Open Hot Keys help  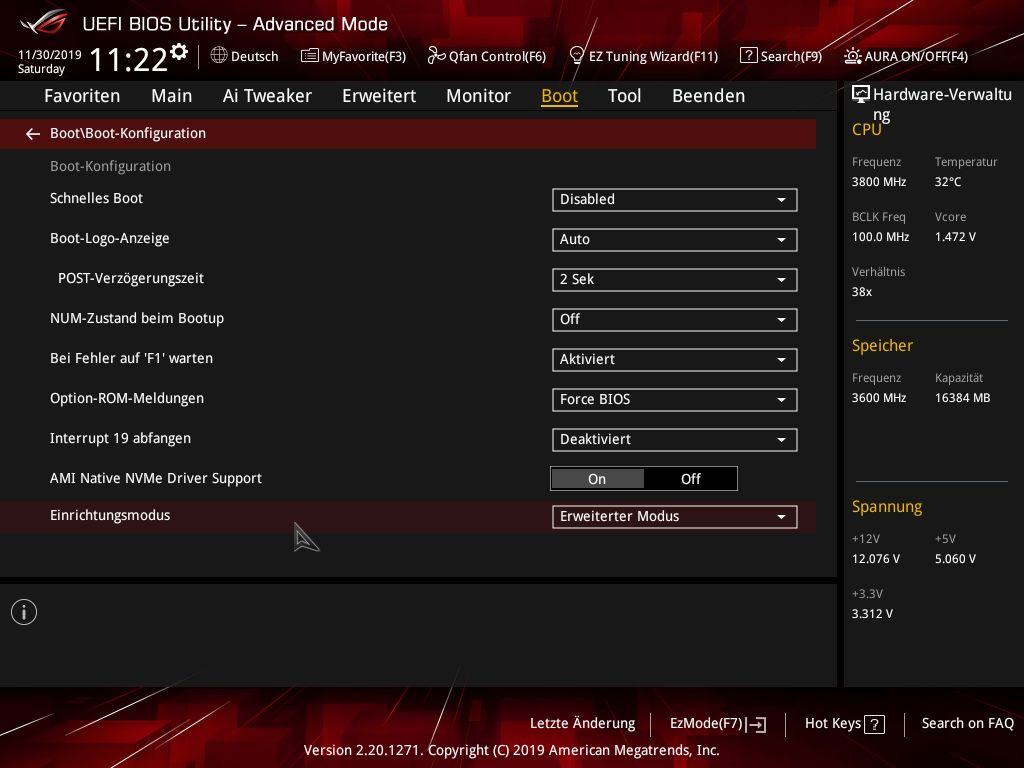[844, 724]
